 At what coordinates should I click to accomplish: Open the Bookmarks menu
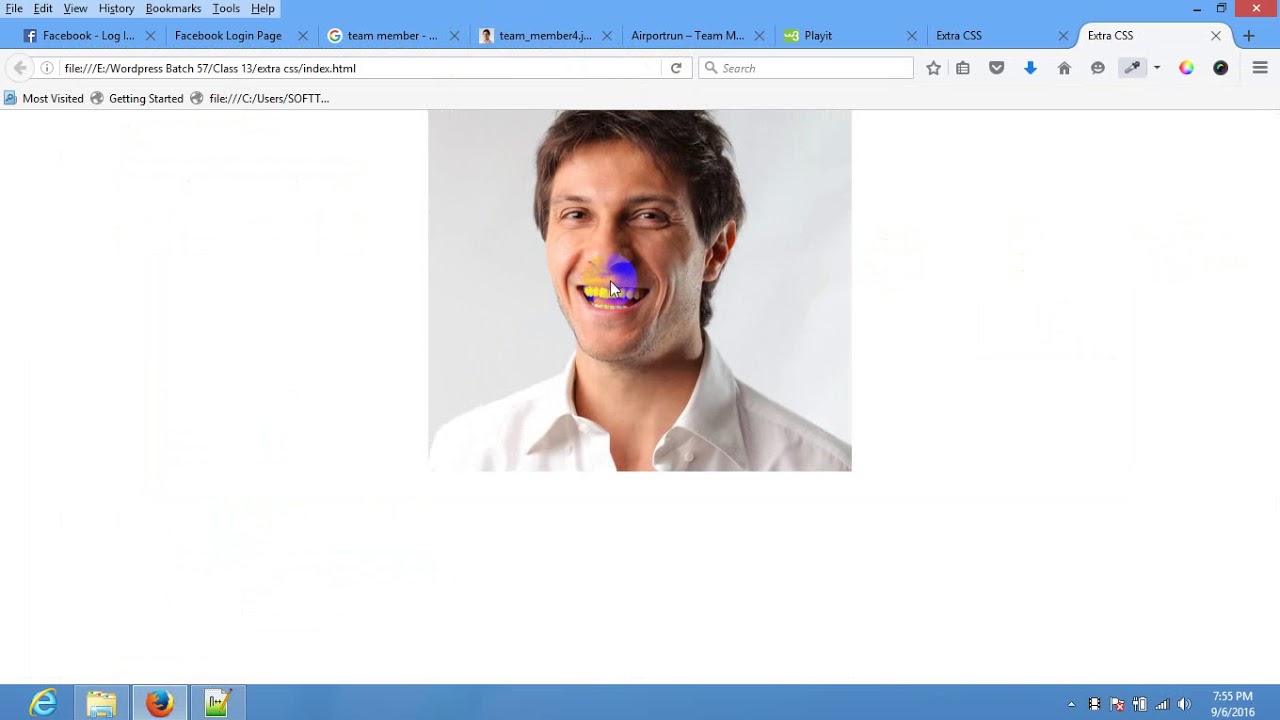click(x=173, y=8)
